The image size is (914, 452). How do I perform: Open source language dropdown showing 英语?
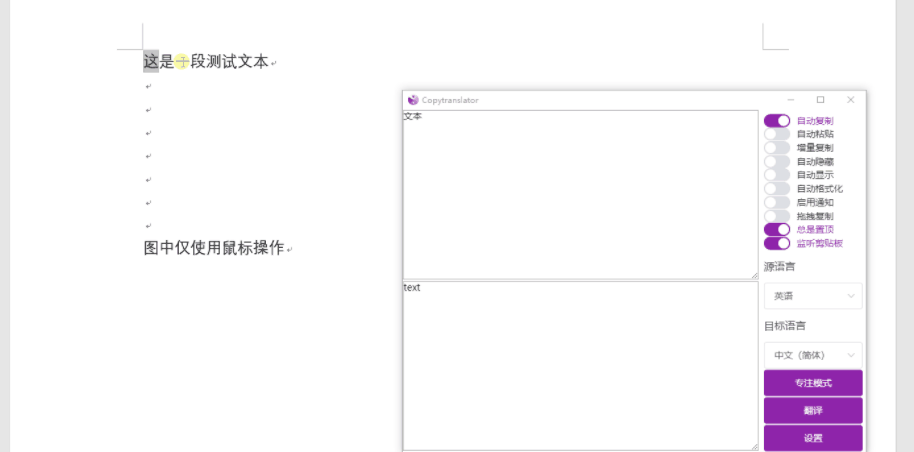813,296
